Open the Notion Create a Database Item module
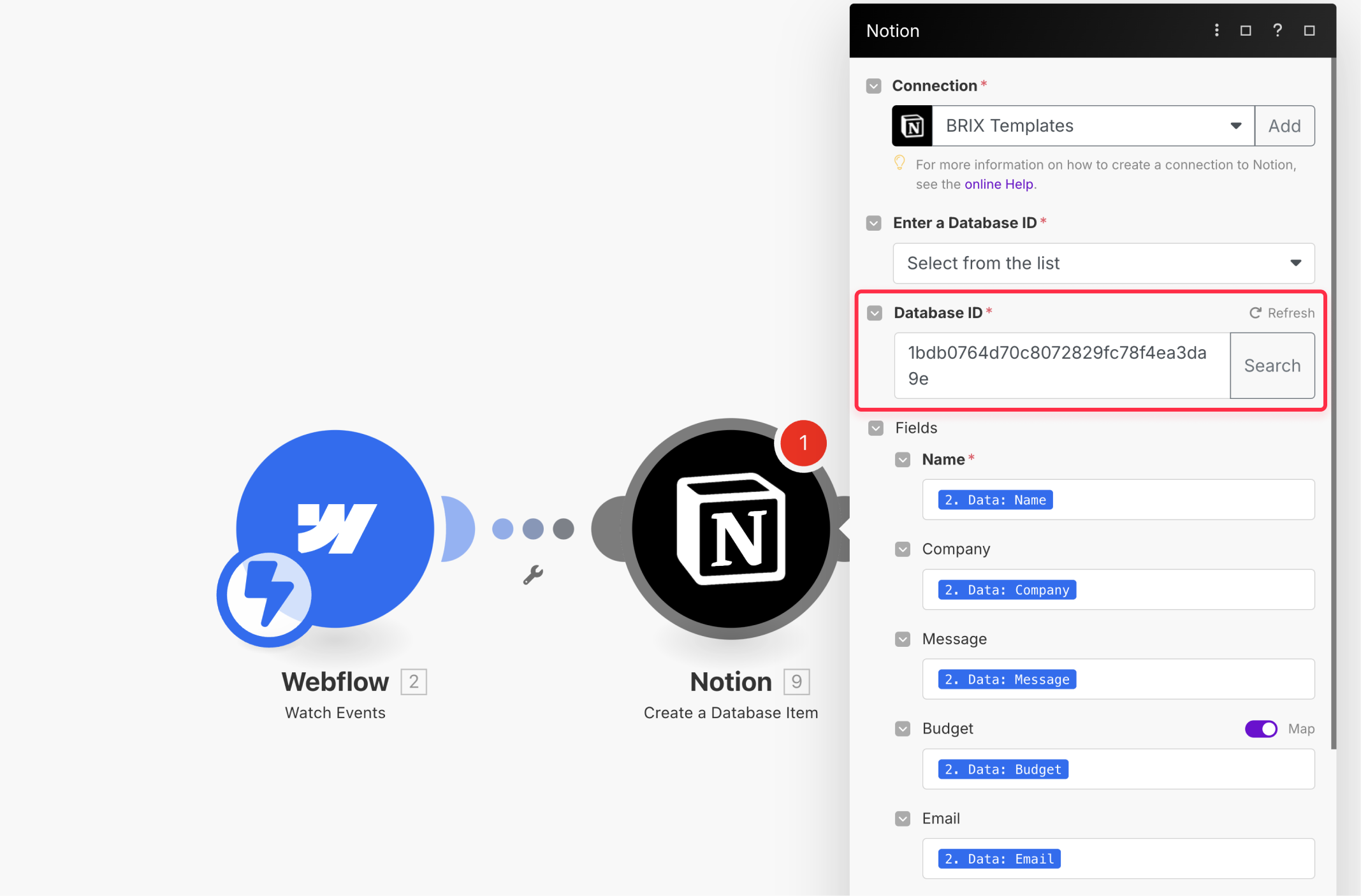The image size is (1361, 896). tap(731, 529)
